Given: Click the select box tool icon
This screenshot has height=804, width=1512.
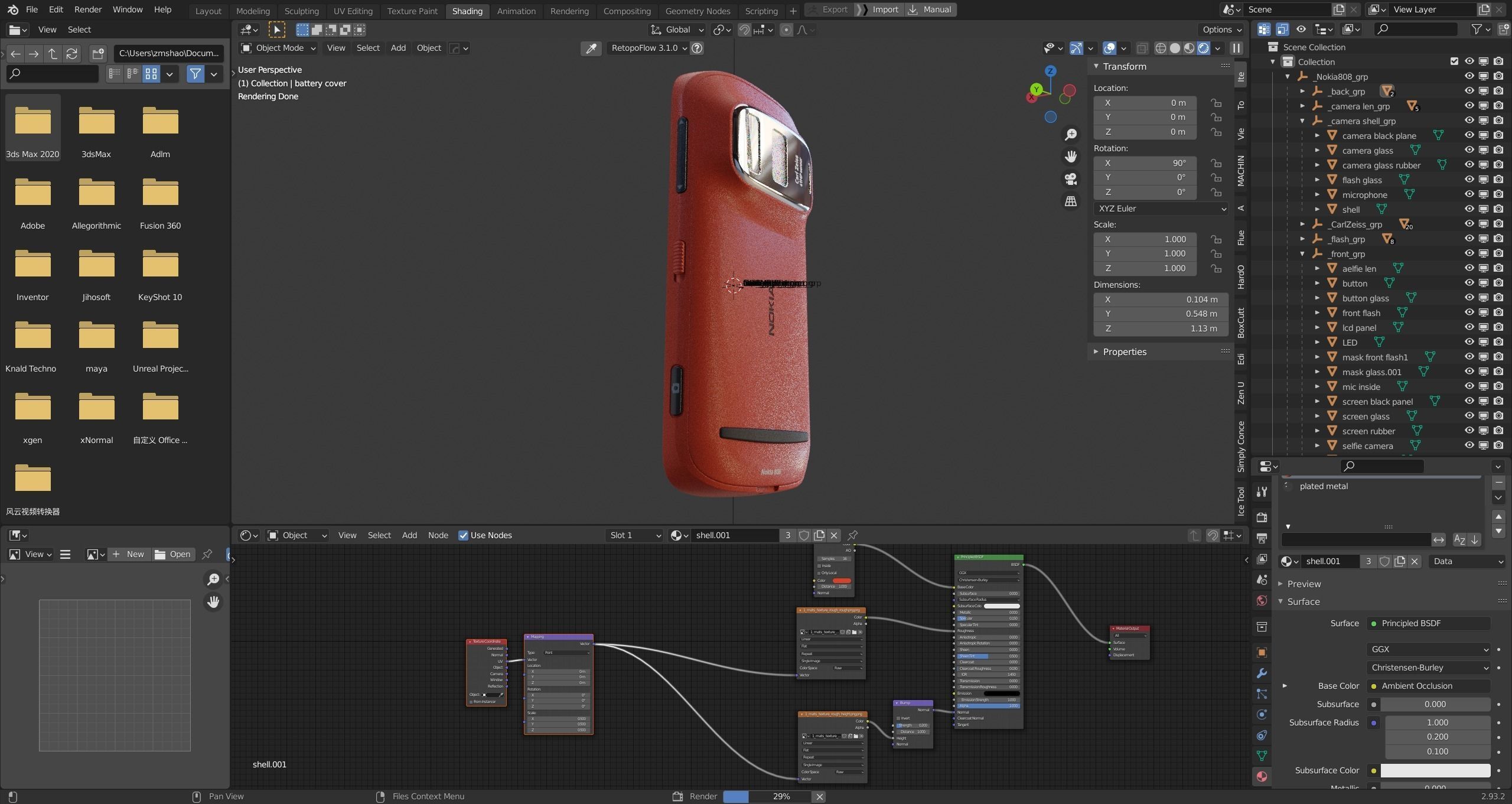Looking at the screenshot, I should (x=302, y=30).
